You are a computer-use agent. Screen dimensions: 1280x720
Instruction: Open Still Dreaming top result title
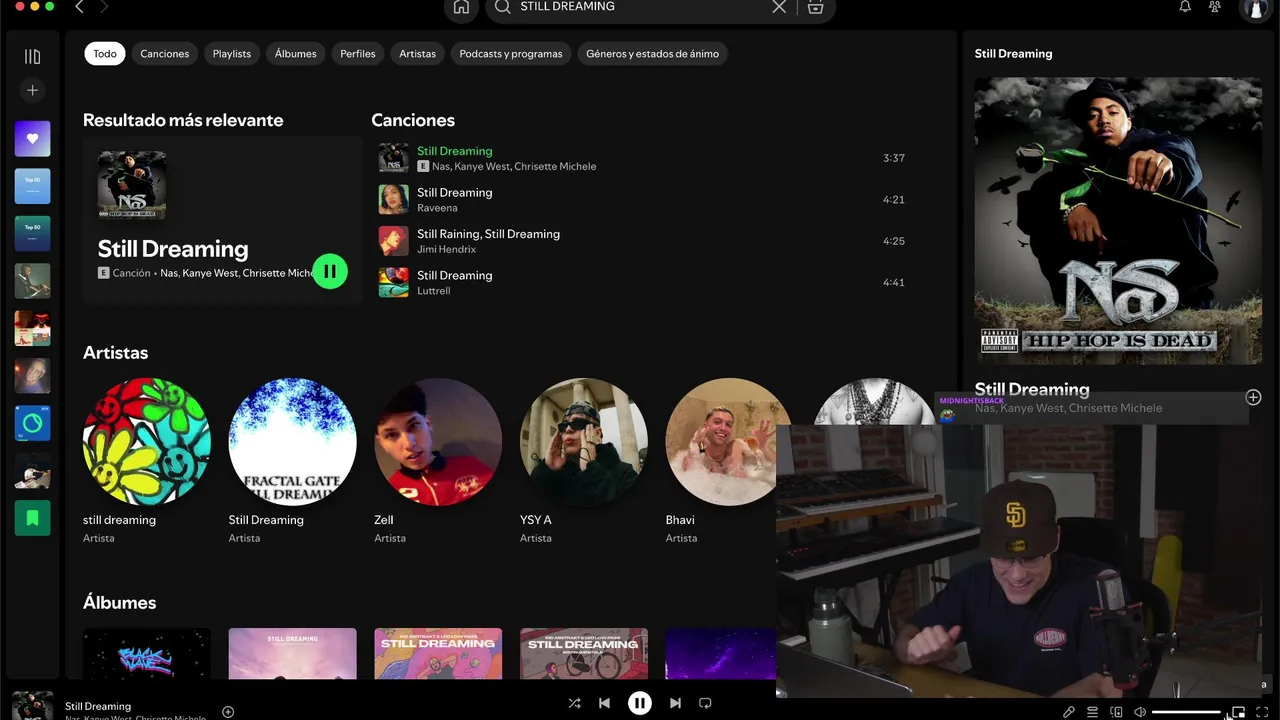[173, 249]
